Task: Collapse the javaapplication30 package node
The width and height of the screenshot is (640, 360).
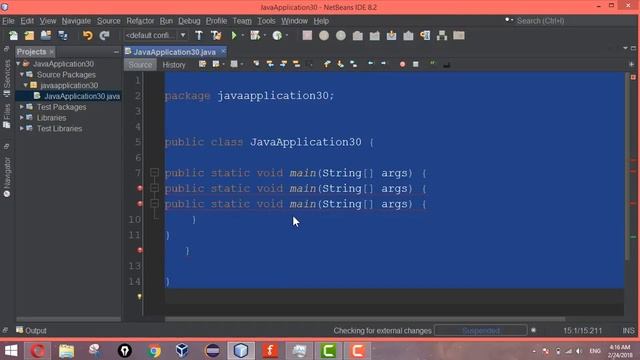Action: coord(26,85)
